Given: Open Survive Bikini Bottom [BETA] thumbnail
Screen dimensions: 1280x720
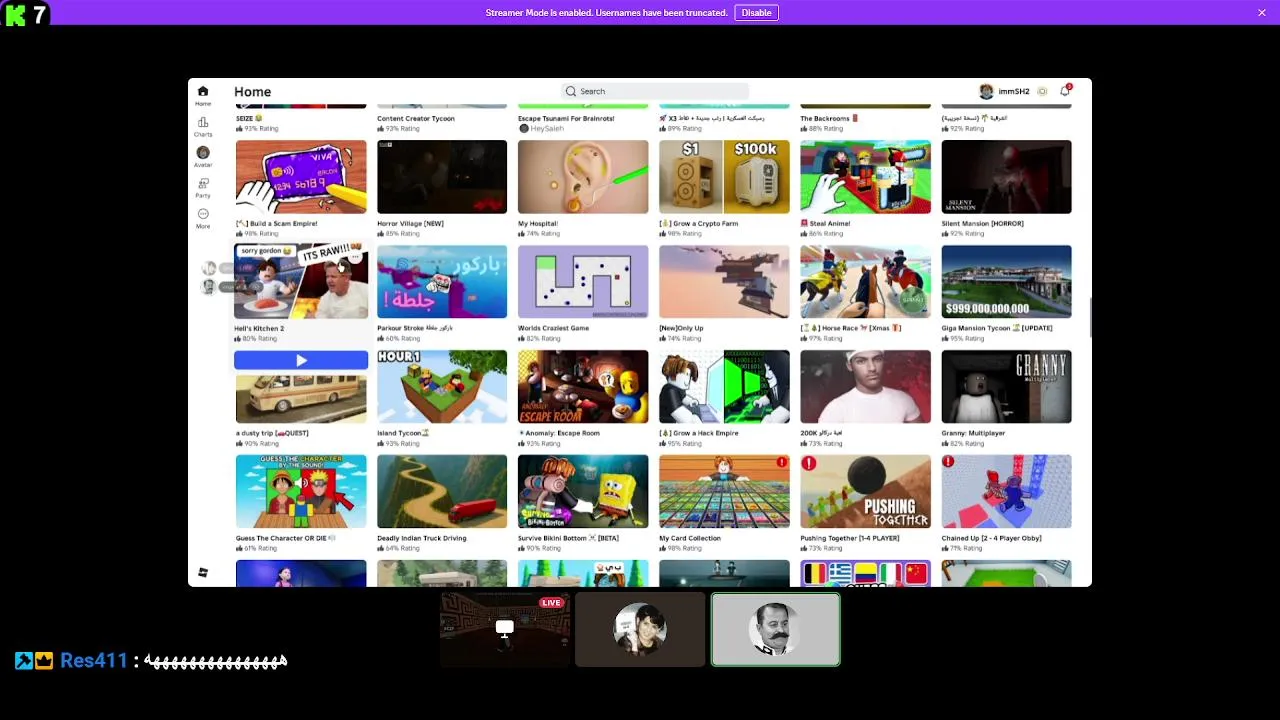Looking at the screenshot, I should pyautogui.click(x=583, y=492).
